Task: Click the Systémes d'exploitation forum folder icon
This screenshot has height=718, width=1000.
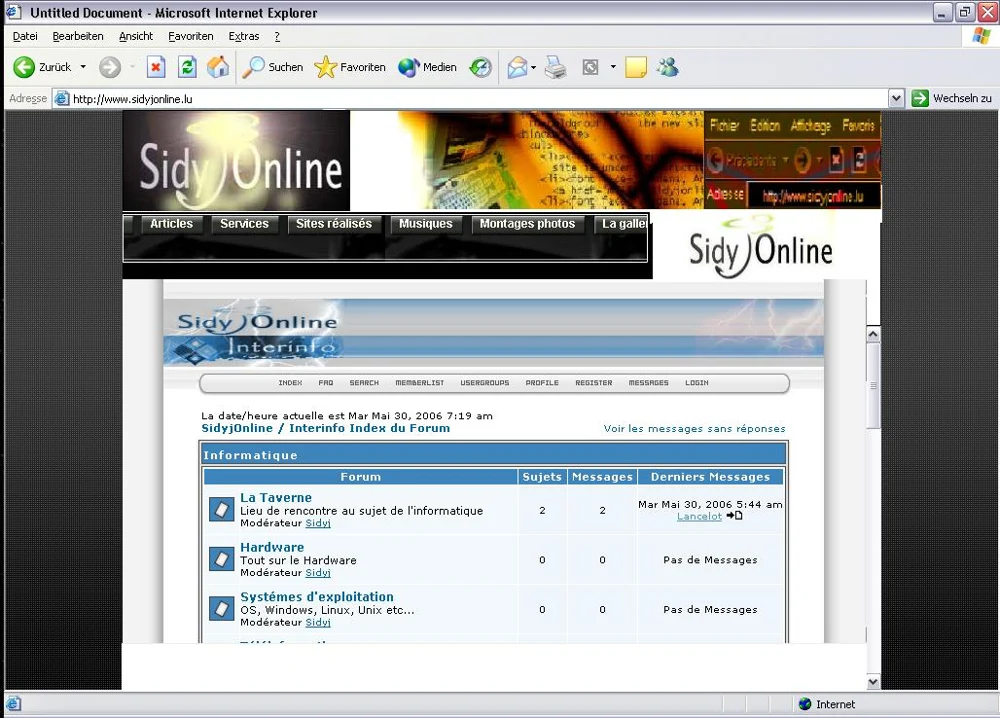Action: tap(222, 609)
